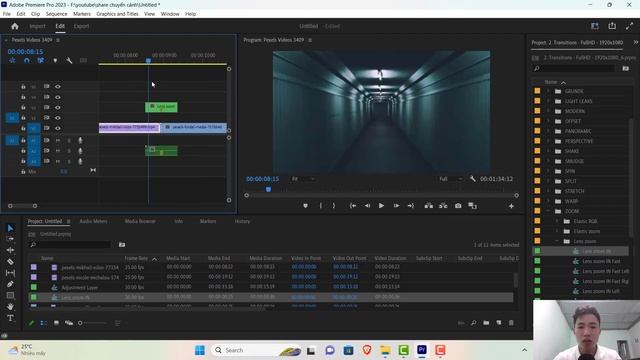Sort by the Frame Rate column header
Screen dimensions: 640x360
tap(136, 258)
